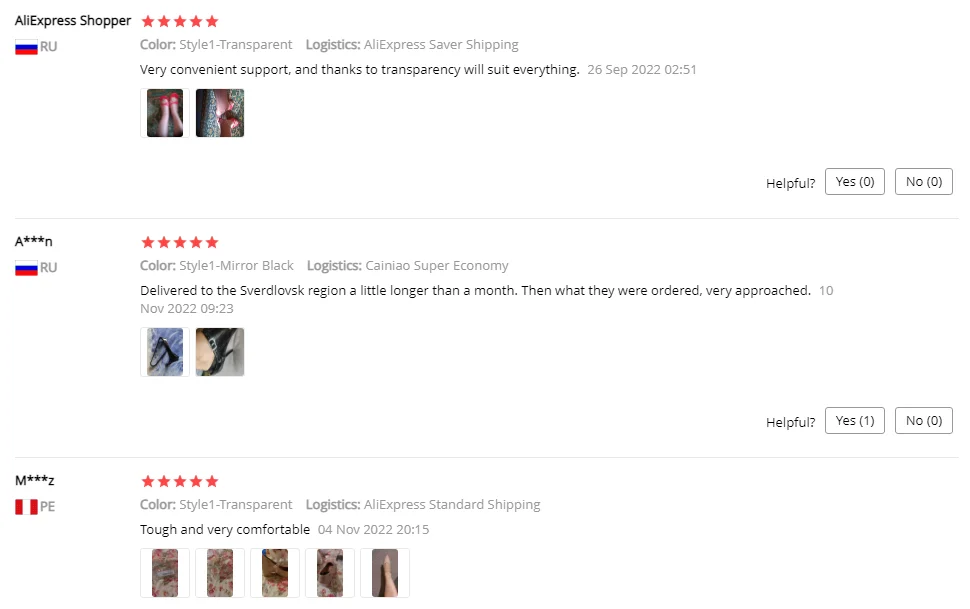Vote No (0) on A***n's review
Image resolution: width=970 pixels, height=609 pixels.
tap(924, 420)
